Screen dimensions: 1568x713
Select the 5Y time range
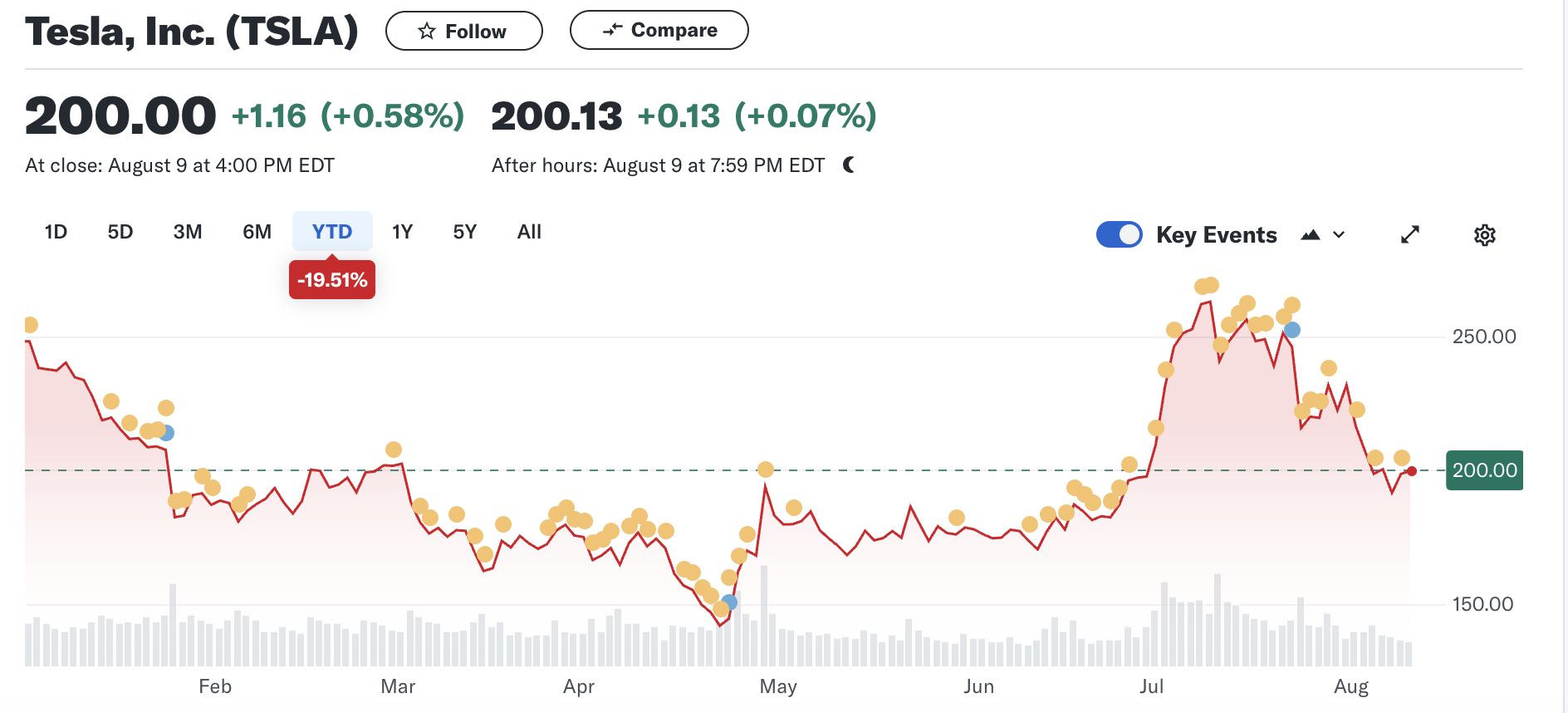click(464, 232)
